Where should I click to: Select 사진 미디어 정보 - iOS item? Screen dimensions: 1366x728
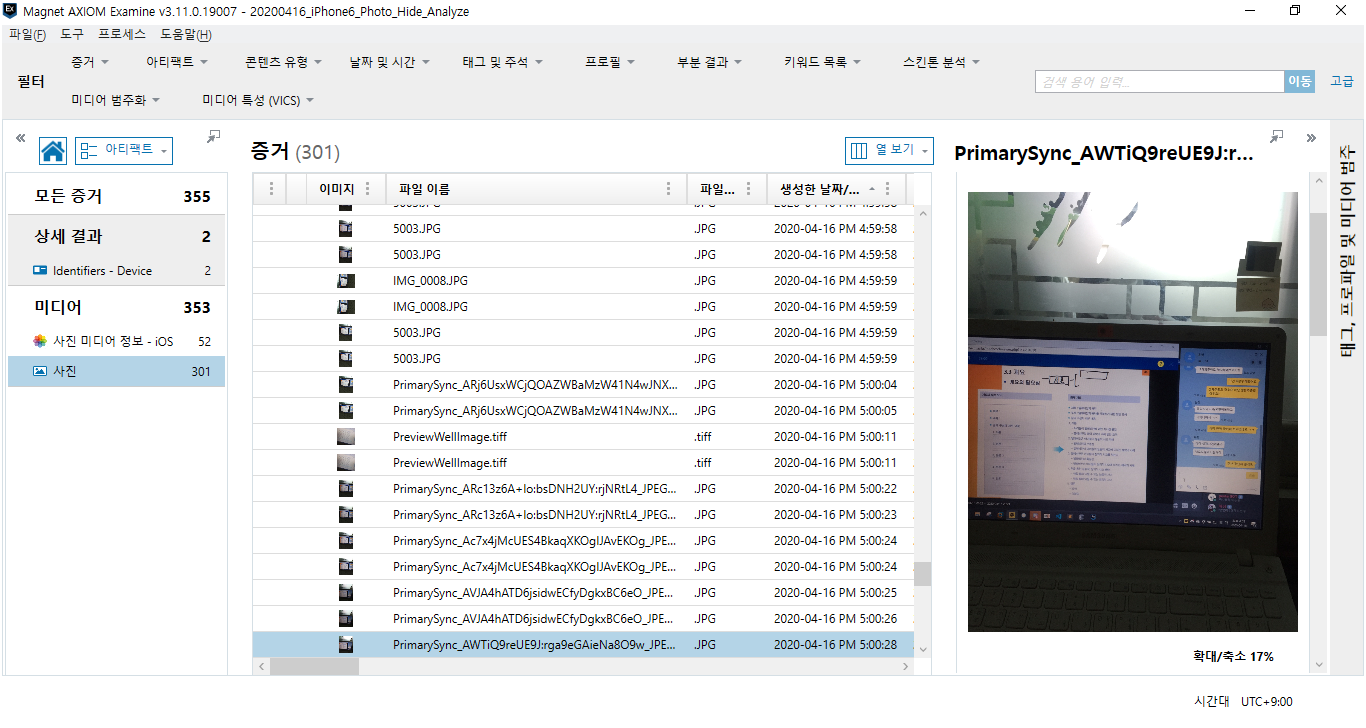(116, 341)
